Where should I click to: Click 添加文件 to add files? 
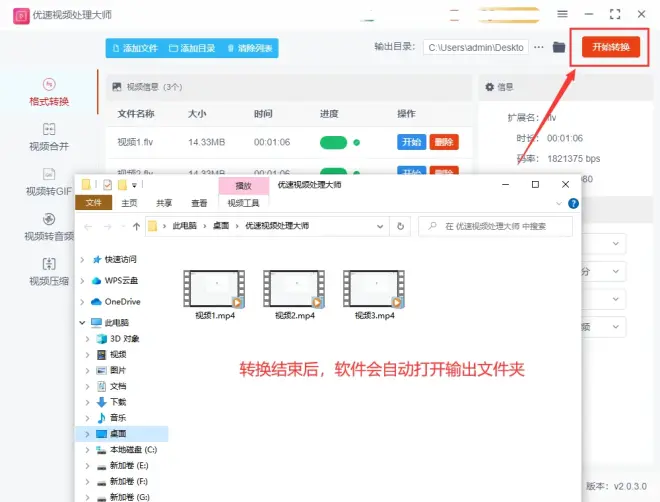tap(135, 48)
